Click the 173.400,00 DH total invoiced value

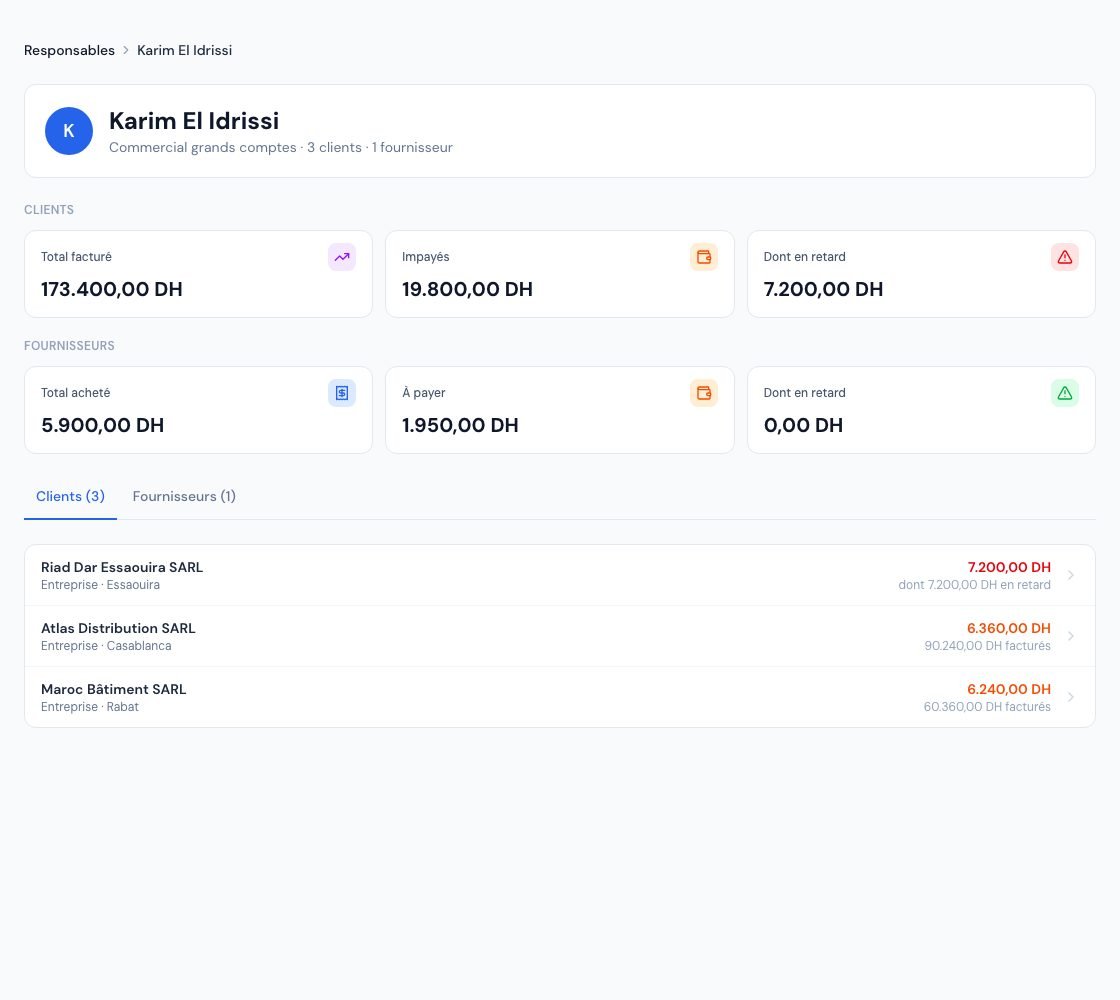(x=111, y=289)
